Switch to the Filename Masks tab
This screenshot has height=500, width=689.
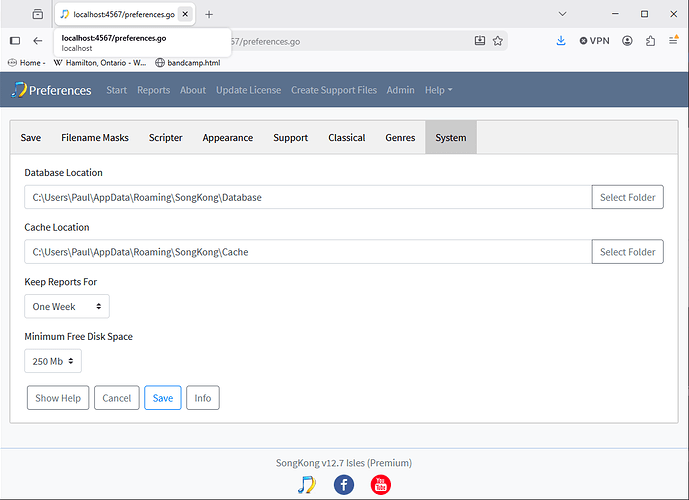point(95,138)
